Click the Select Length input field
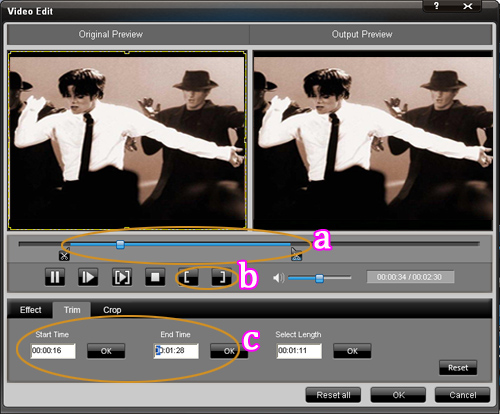The height and width of the screenshot is (414, 500). tap(299, 351)
